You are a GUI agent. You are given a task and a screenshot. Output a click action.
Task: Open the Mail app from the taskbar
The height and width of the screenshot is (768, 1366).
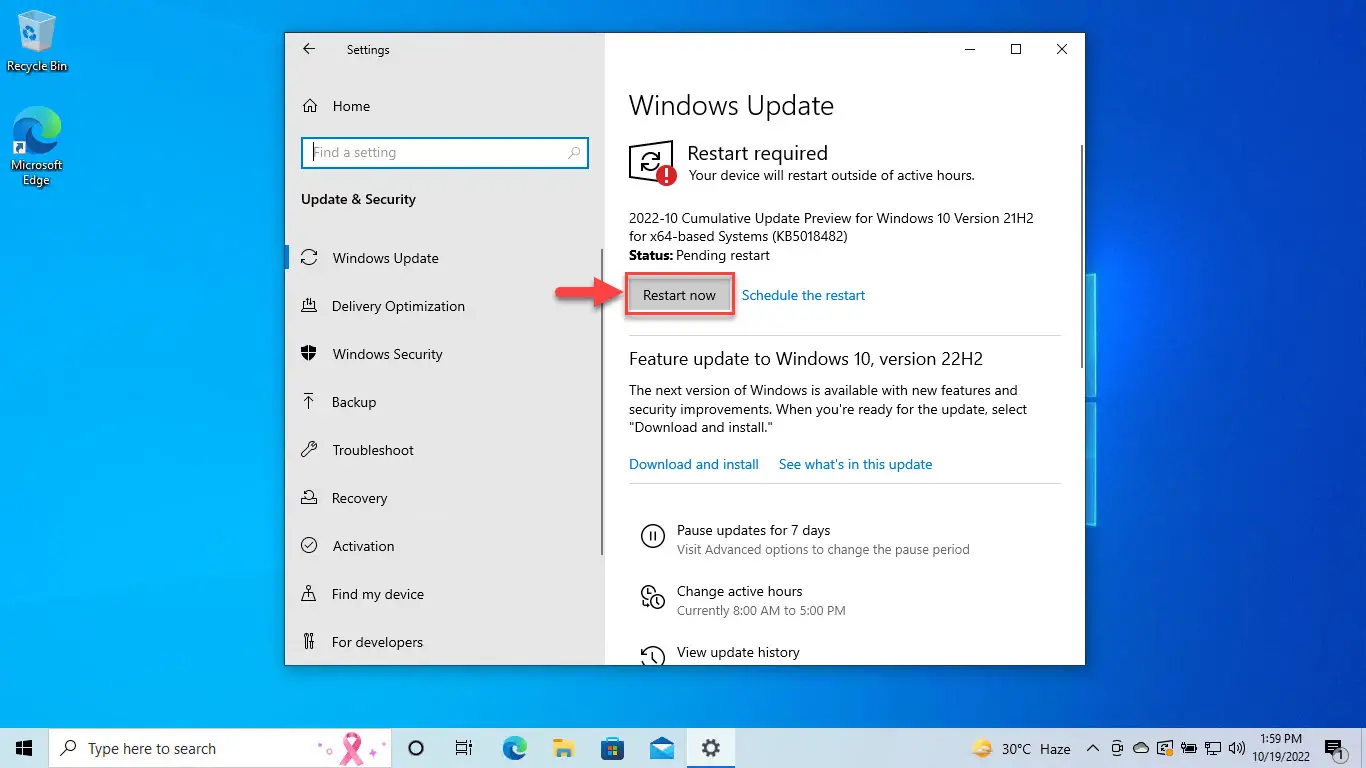[x=661, y=748]
